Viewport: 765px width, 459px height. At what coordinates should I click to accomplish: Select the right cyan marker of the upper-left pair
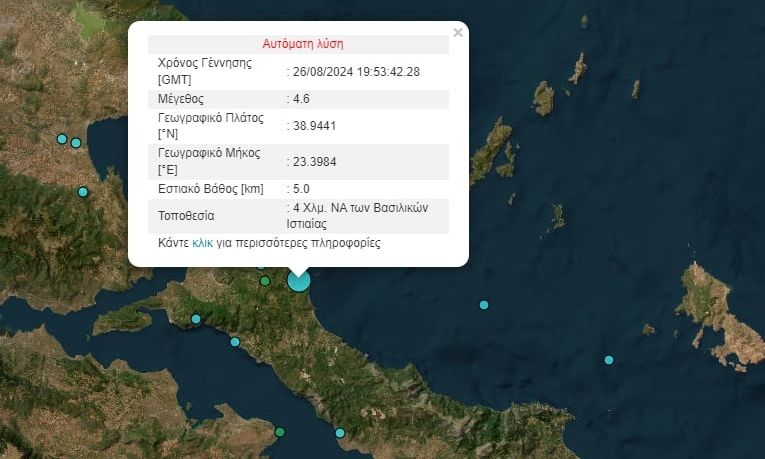[76, 143]
